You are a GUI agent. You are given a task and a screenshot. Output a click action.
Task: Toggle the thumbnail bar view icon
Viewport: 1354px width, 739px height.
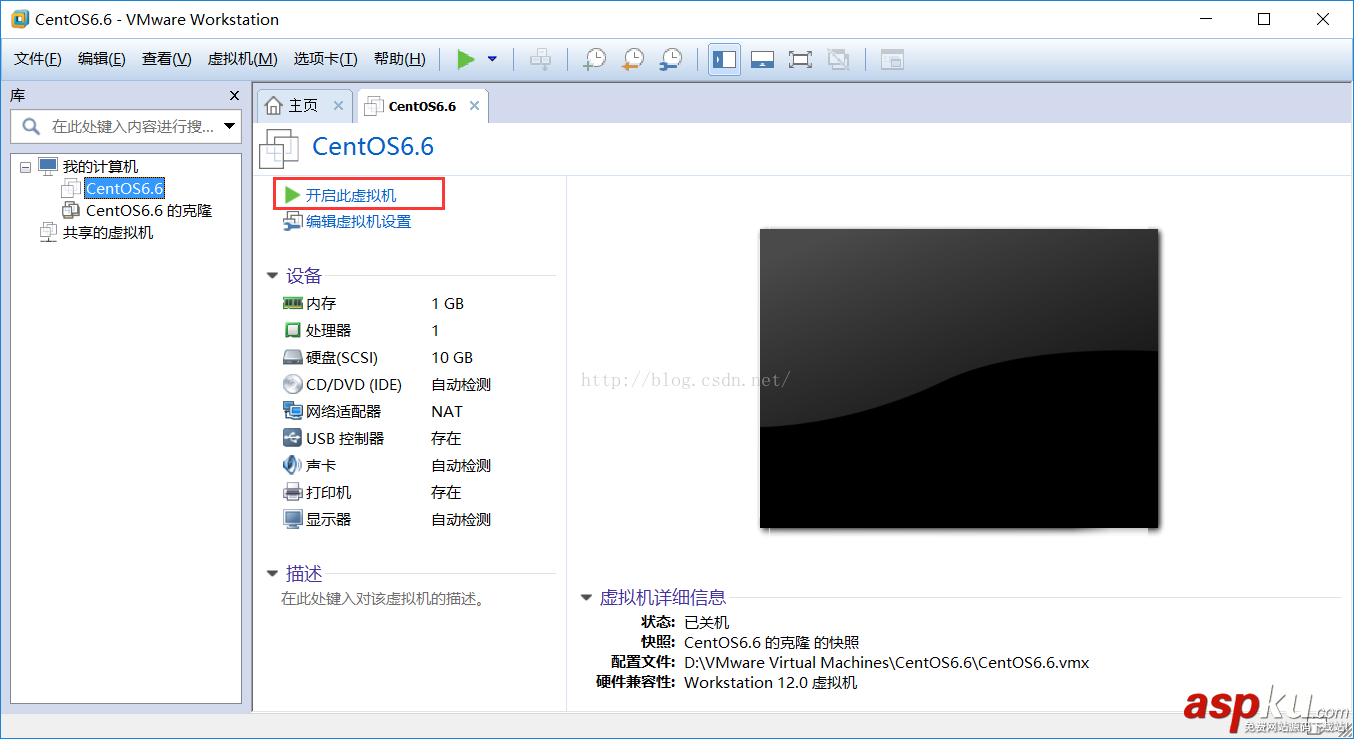[762, 60]
